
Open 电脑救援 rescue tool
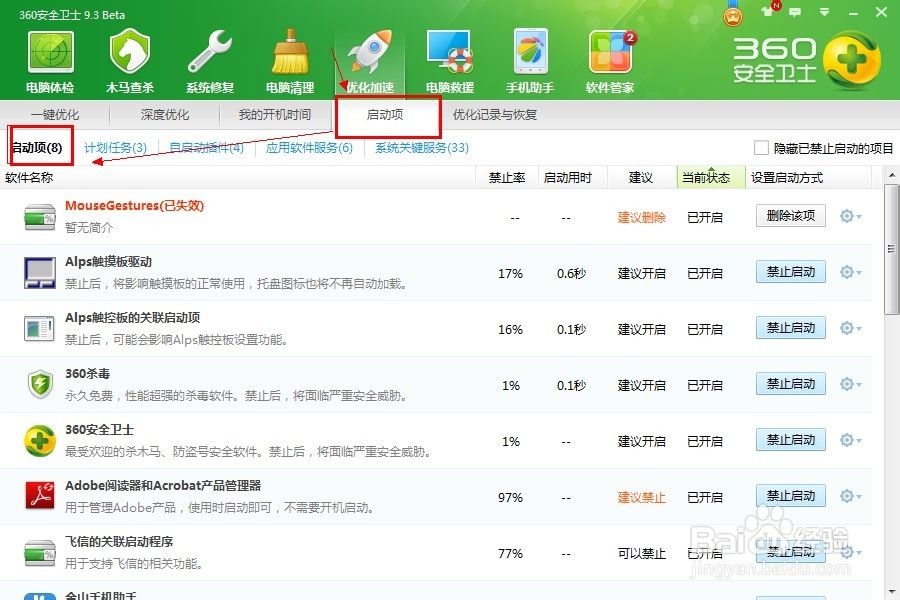[x=449, y=52]
